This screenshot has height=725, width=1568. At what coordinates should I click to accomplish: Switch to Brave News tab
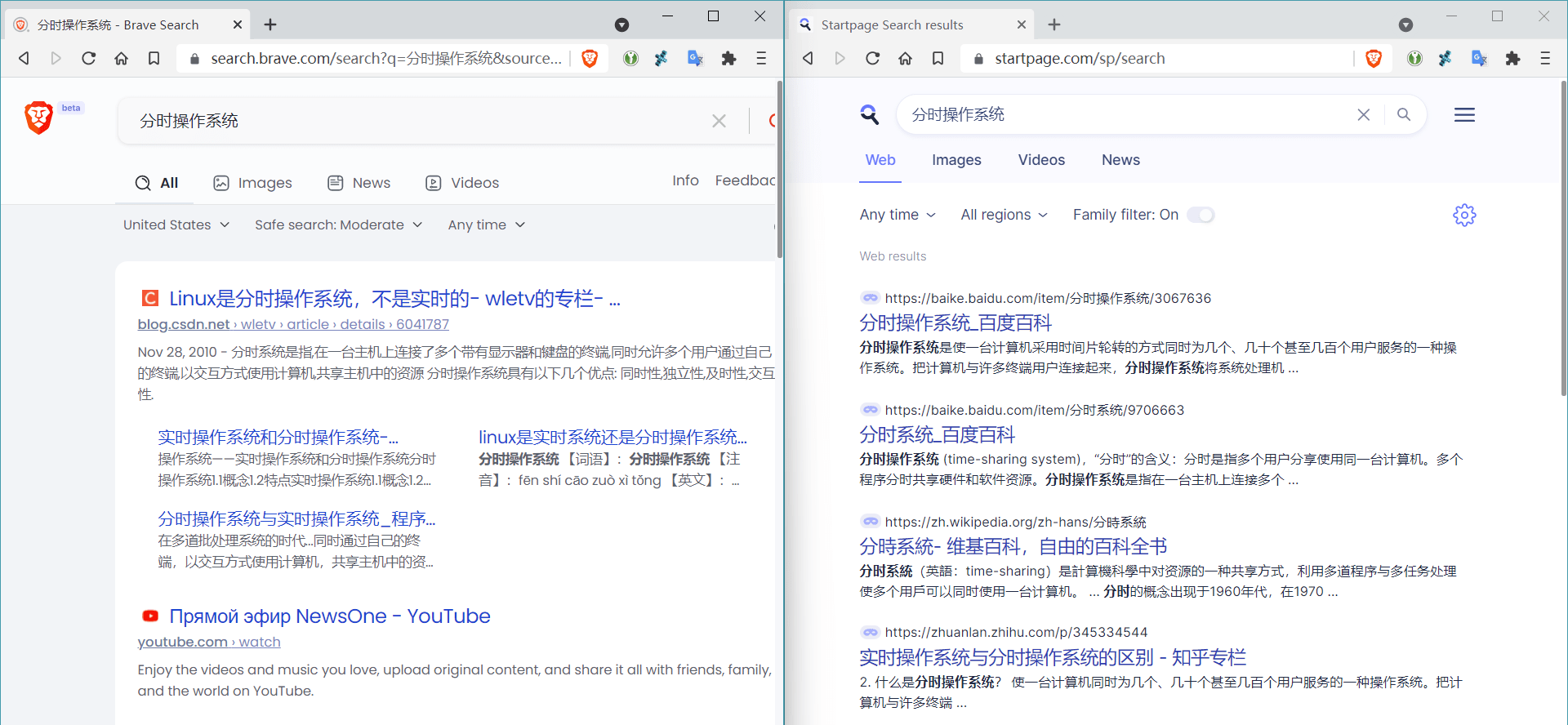[x=359, y=183]
